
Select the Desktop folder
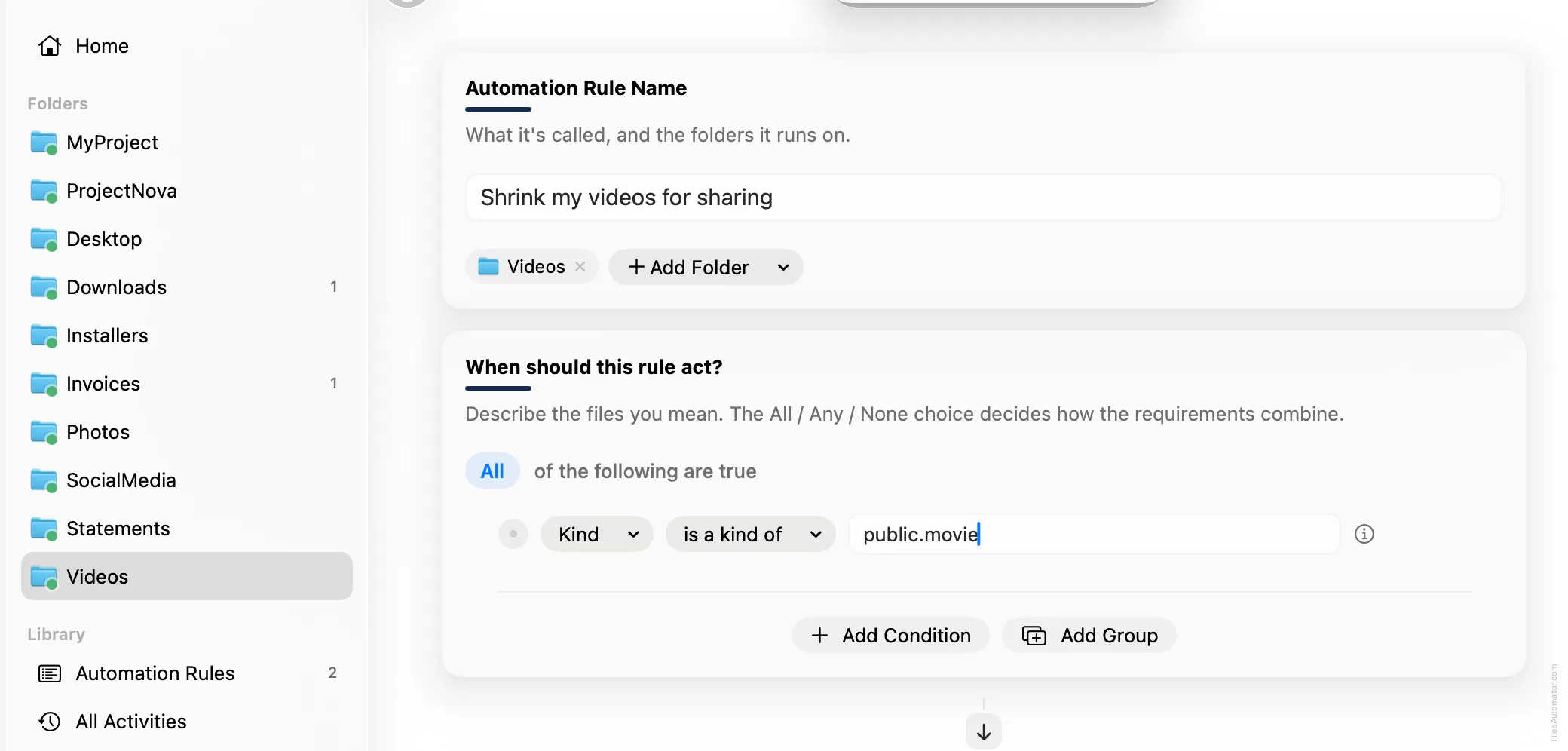click(x=186, y=239)
